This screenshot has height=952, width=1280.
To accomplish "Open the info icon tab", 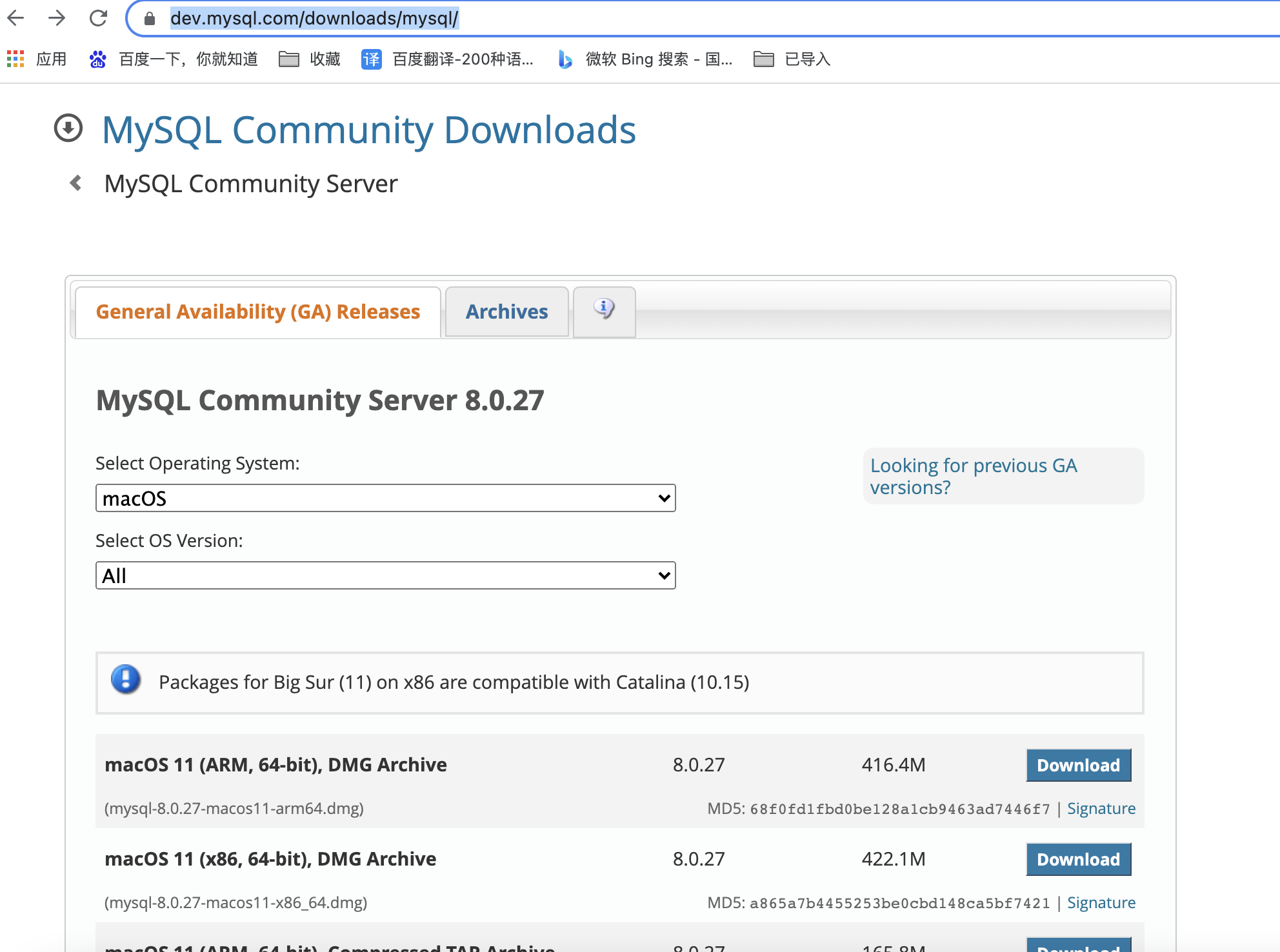I will click(x=604, y=310).
